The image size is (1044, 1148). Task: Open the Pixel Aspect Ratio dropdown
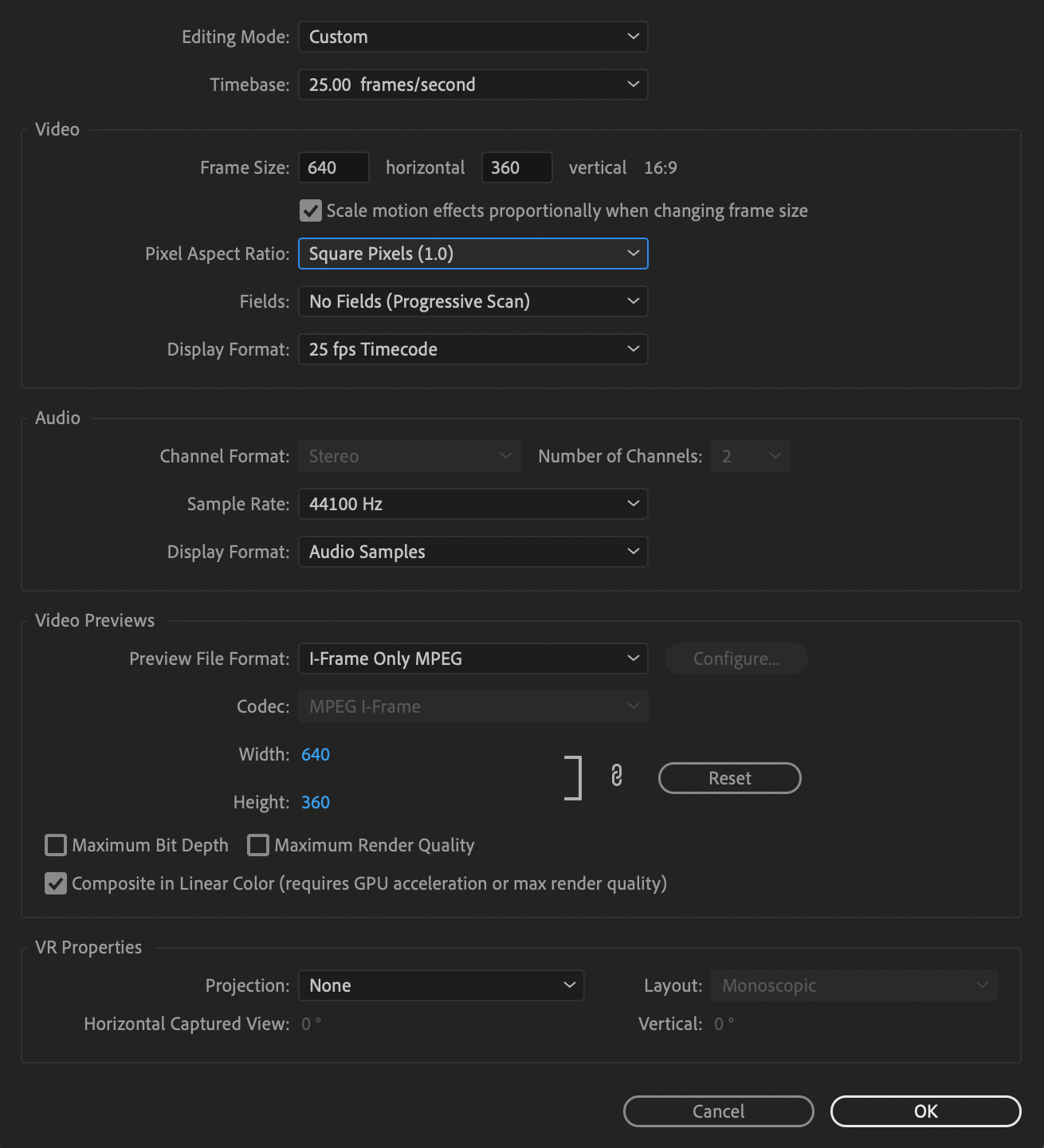(473, 254)
